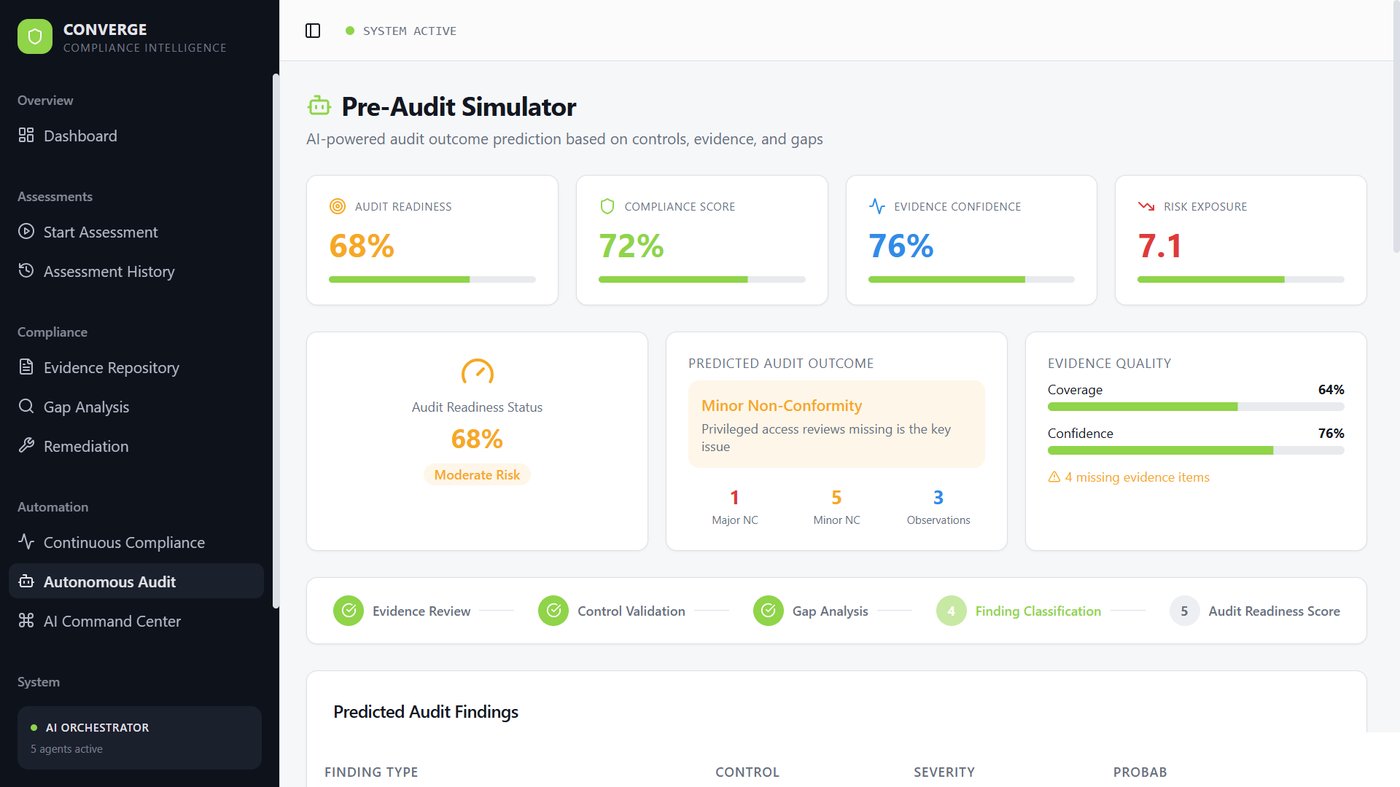The width and height of the screenshot is (1400, 787).
Task: Click the Major NC count of 1
Action: pos(734,497)
